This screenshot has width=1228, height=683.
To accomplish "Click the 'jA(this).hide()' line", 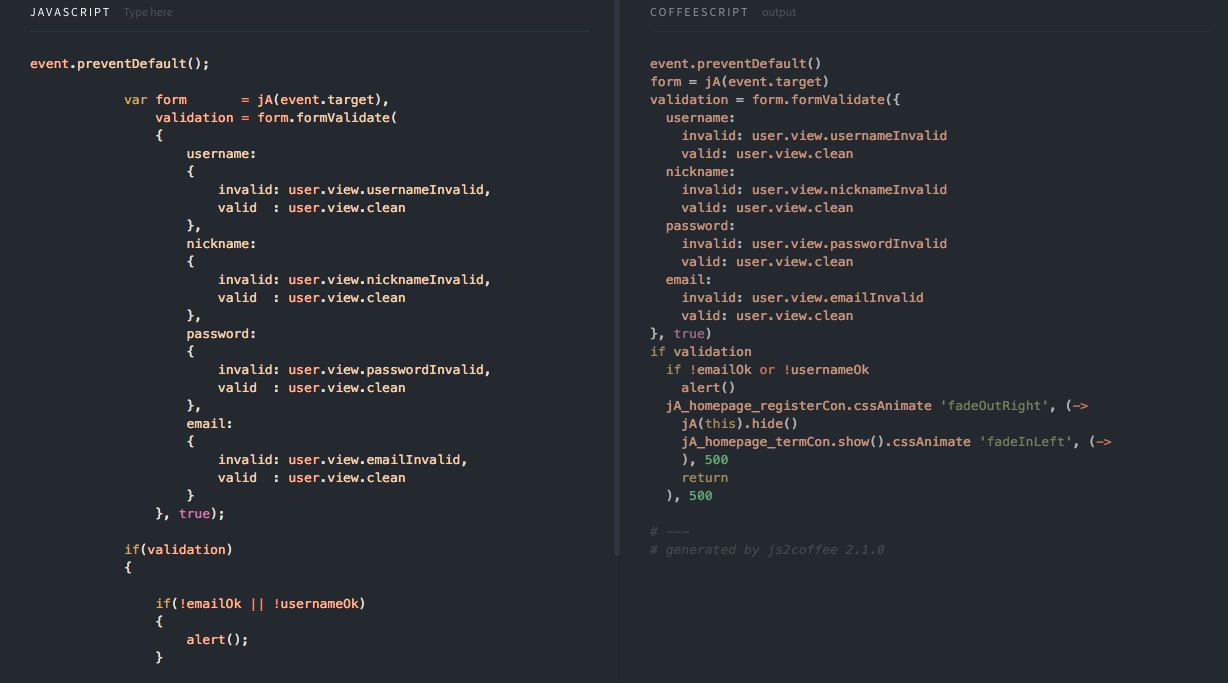I will (x=740, y=424).
